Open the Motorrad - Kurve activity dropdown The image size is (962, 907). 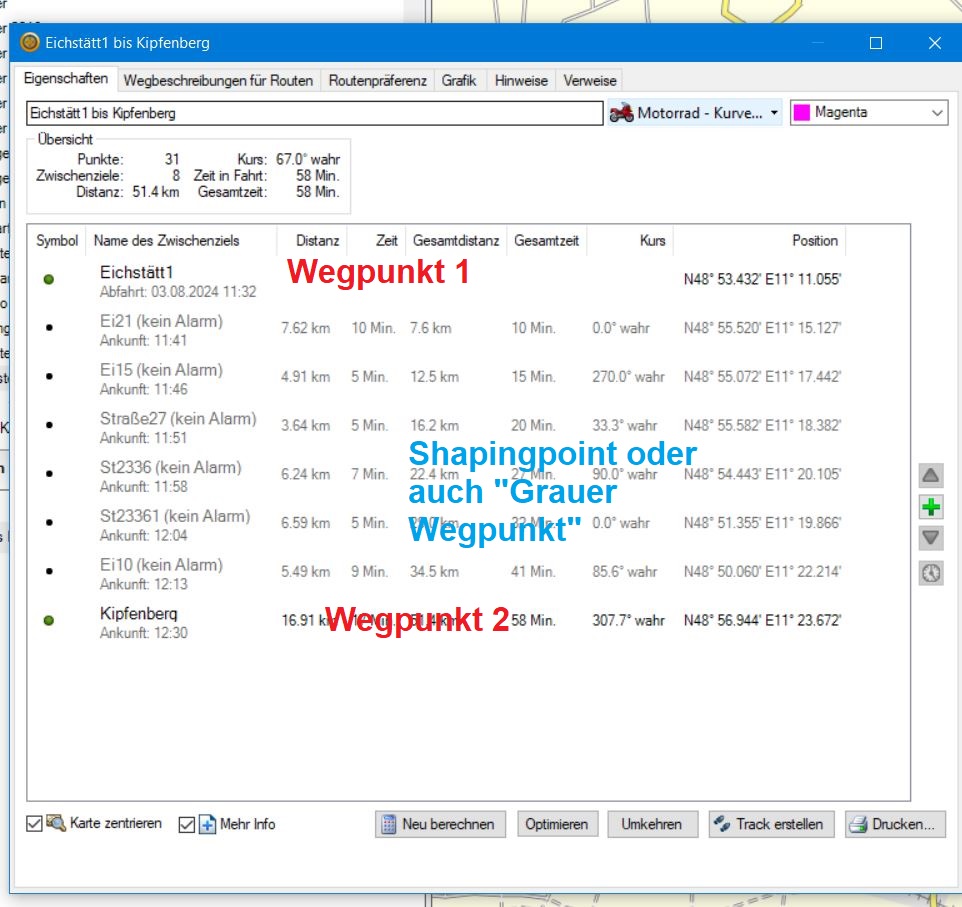point(695,113)
